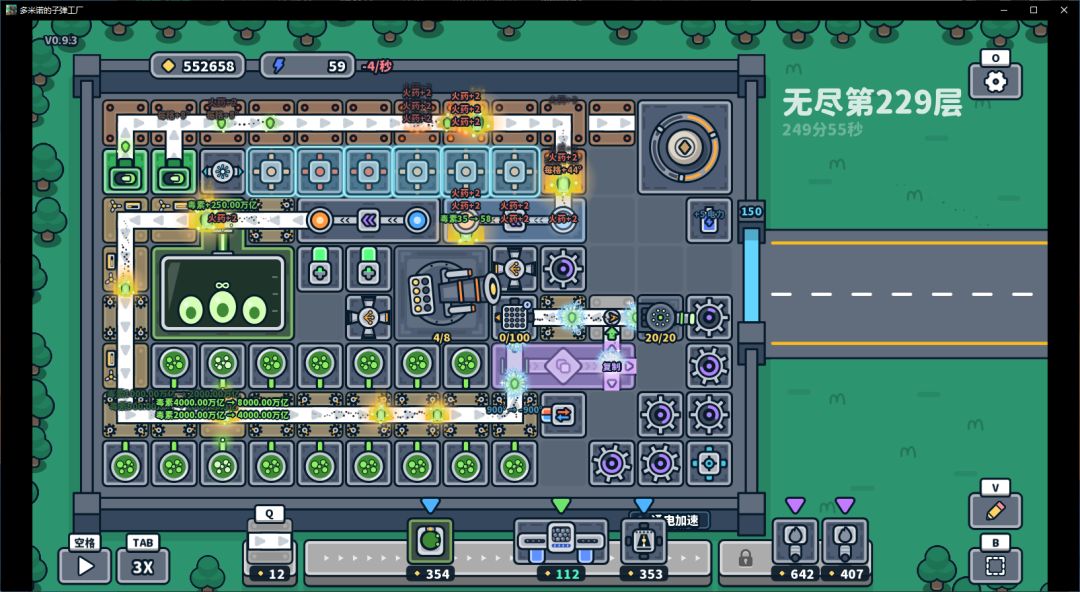Select the cyan crosshair tile beside purple gears
This screenshot has width=1080, height=592.
(709, 464)
